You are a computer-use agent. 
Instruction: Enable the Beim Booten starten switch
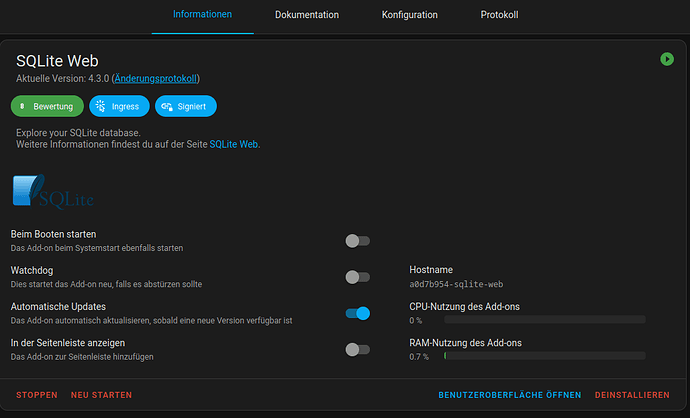[357, 241]
